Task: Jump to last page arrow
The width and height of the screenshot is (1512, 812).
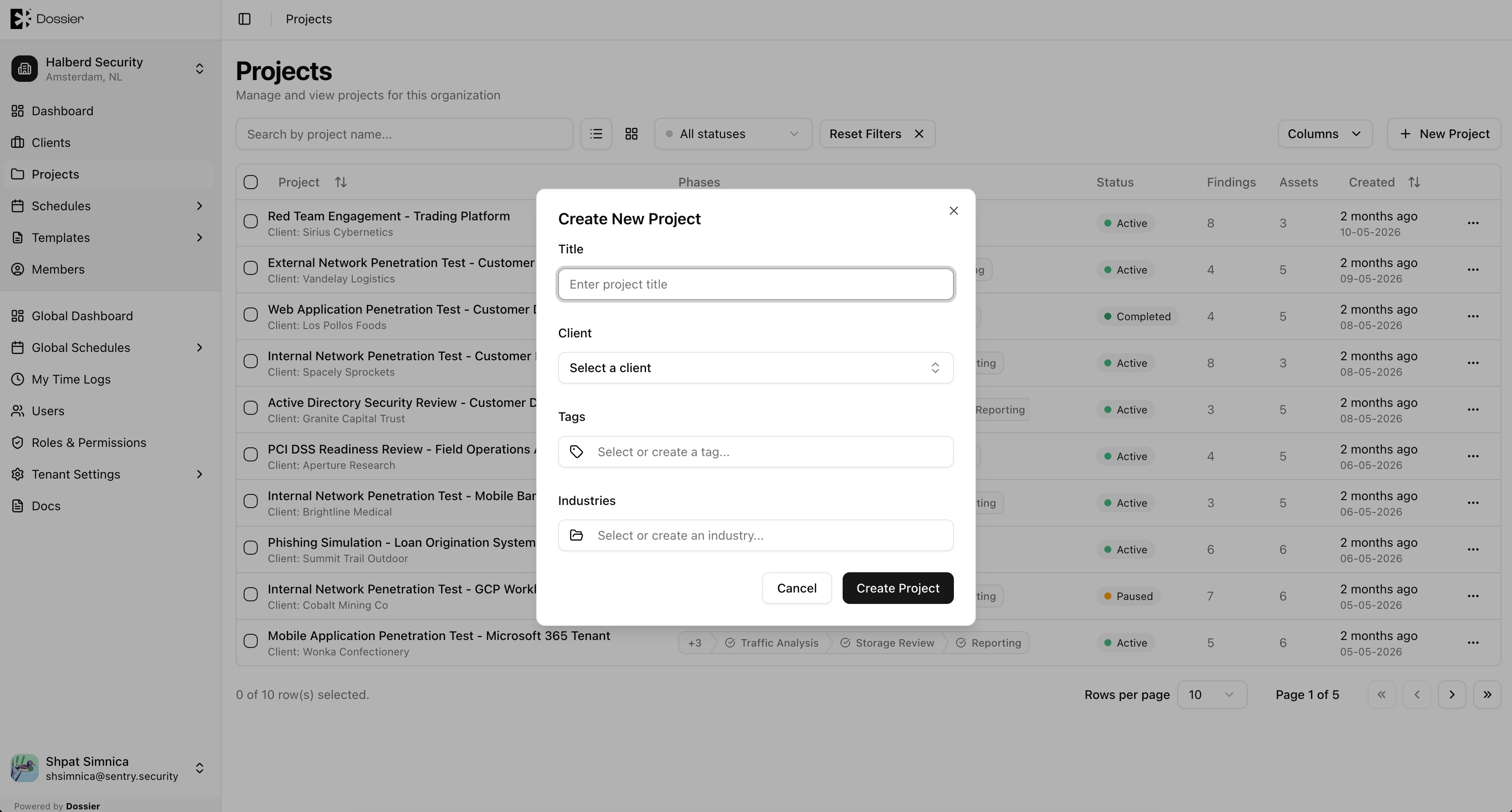Action: coord(1487,695)
